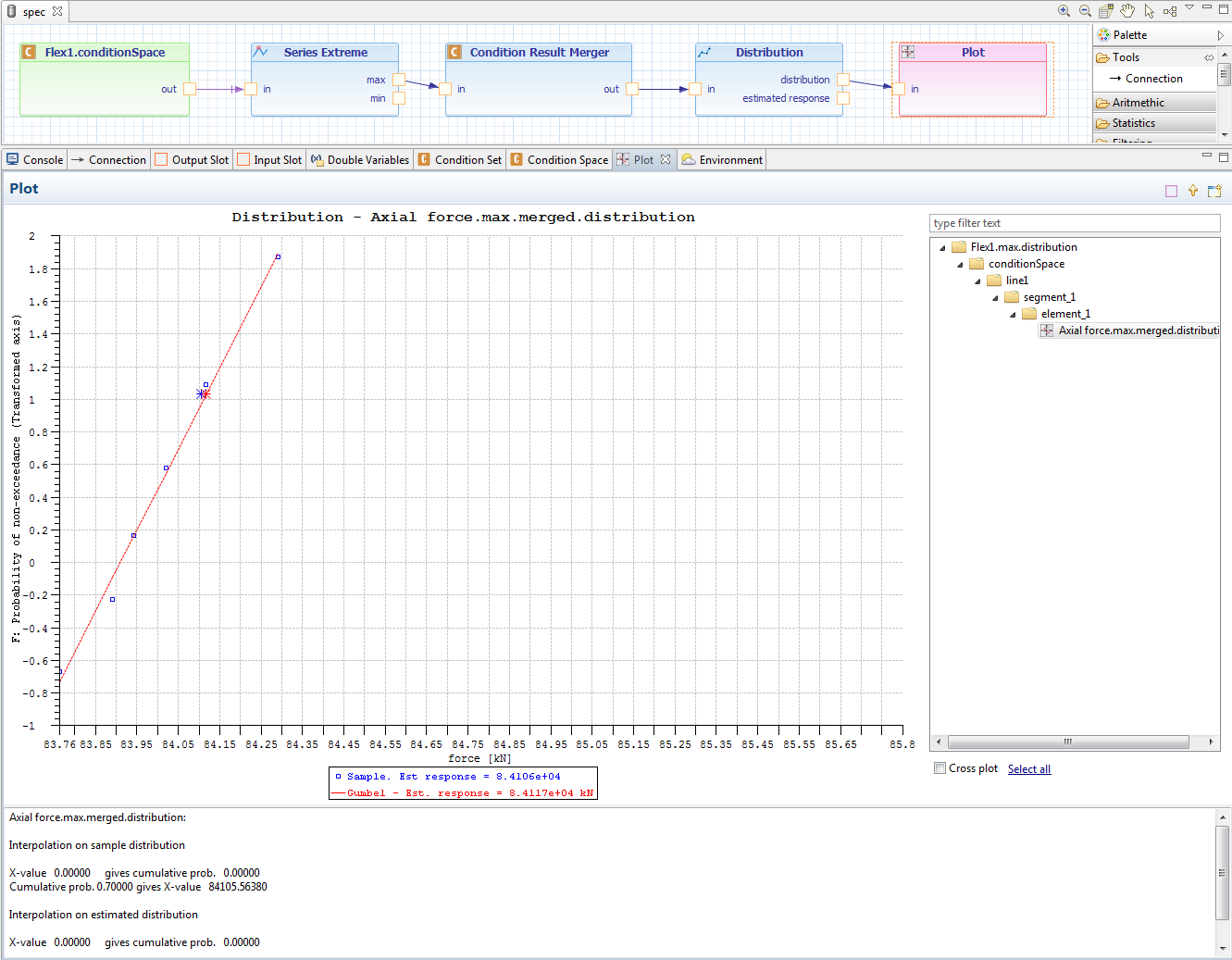This screenshot has height=960, width=1232.
Task: Expand the Statistics palette drawer
Action: pos(1134,123)
